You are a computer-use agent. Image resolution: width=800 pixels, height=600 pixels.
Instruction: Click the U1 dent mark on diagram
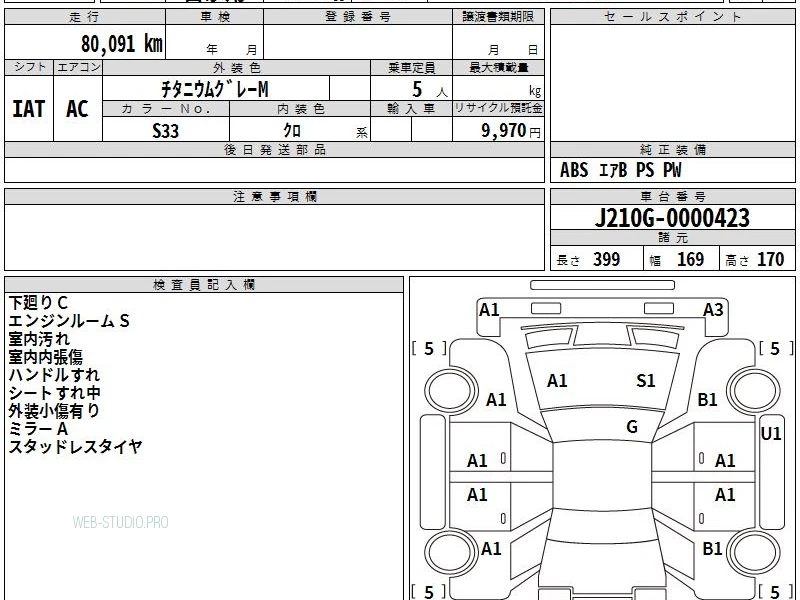click(x=771, y=434)
